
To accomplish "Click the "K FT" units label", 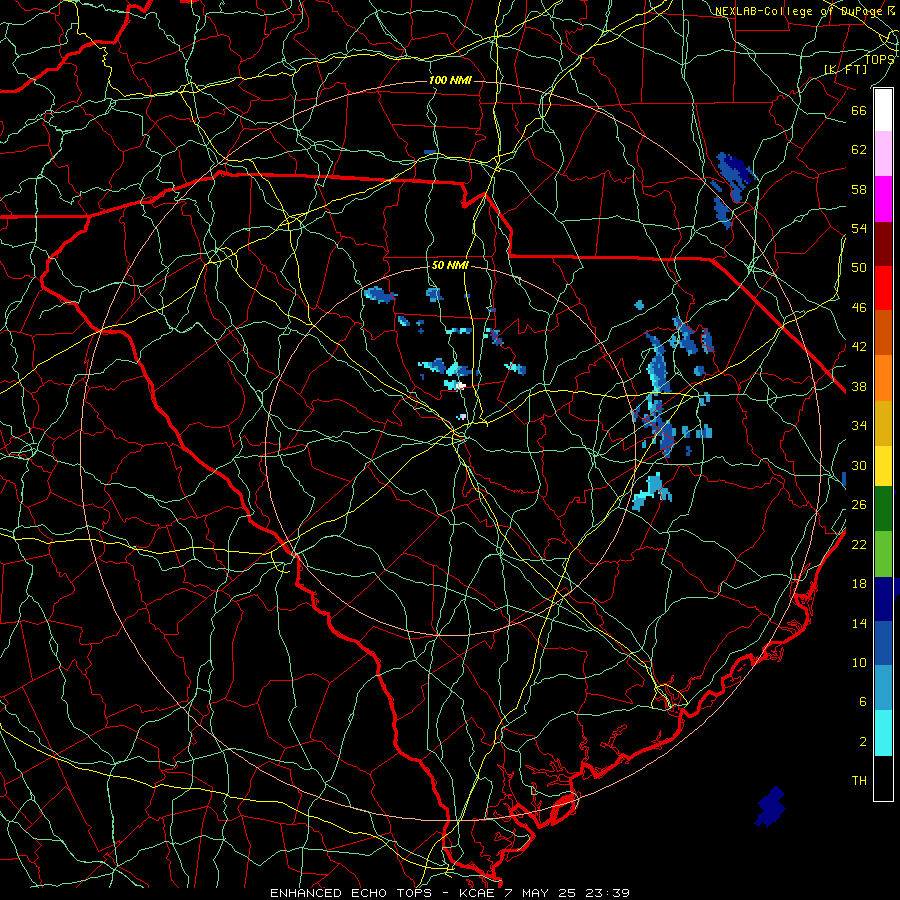I will pyautogui.click(x=845, y=69).
